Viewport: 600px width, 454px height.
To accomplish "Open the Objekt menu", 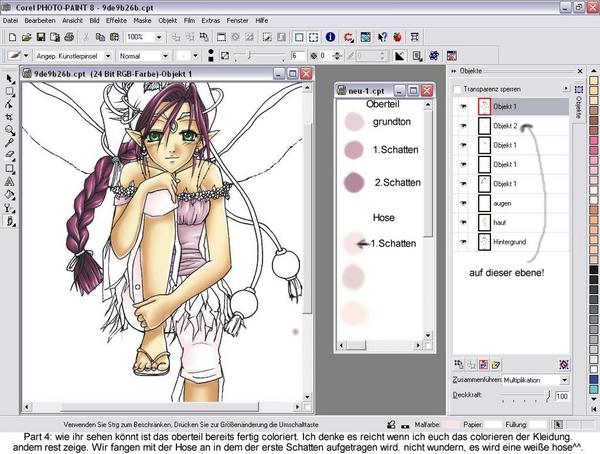I will pos(168,21).
